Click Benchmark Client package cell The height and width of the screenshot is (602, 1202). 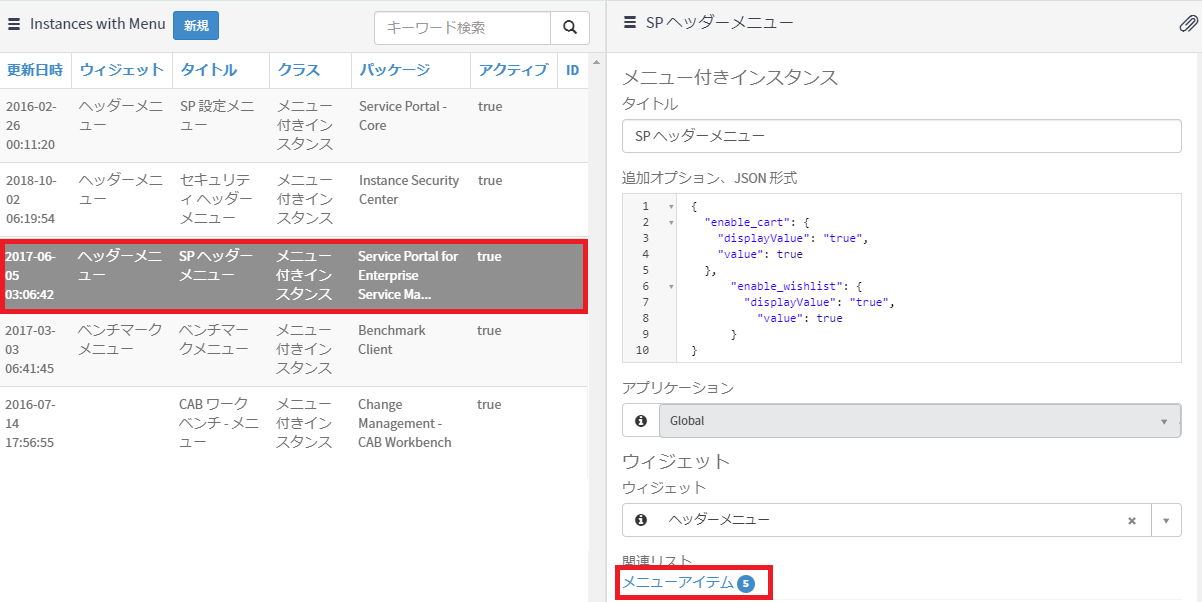[392, 340]
